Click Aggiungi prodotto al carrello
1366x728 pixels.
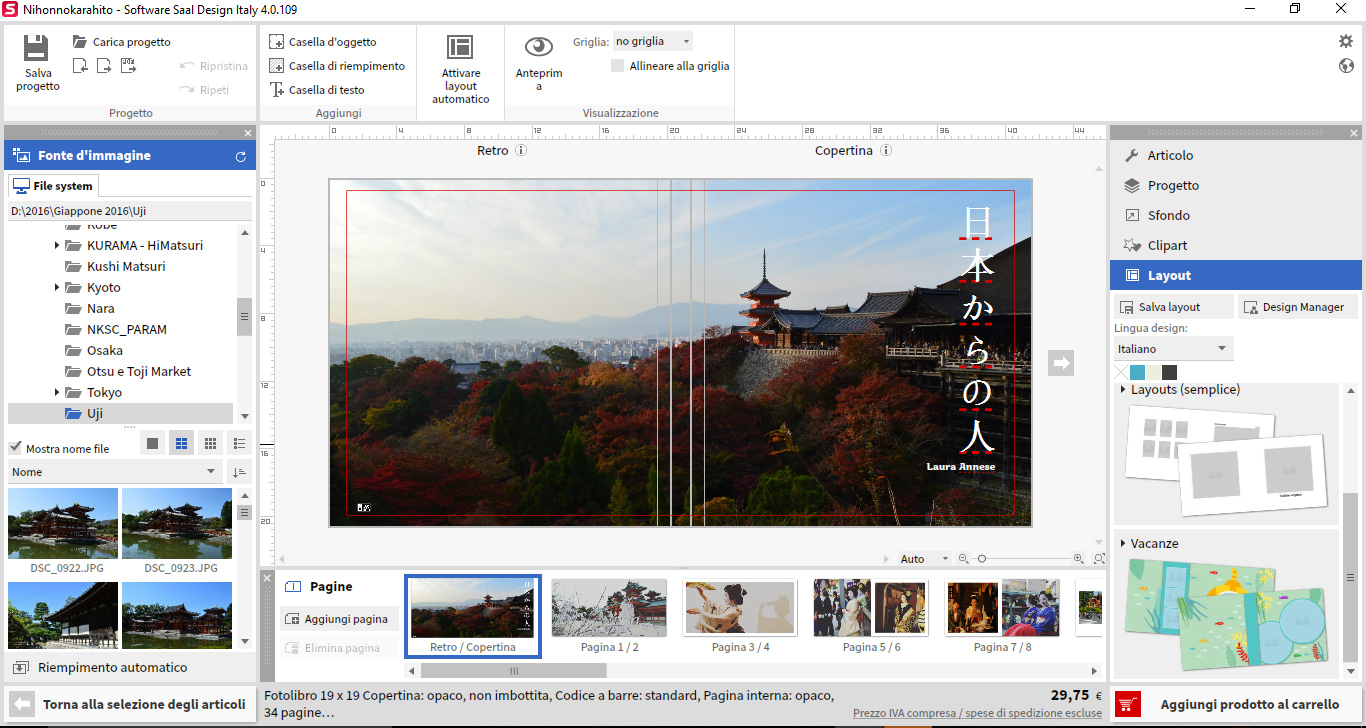(x=1236, y=704)
